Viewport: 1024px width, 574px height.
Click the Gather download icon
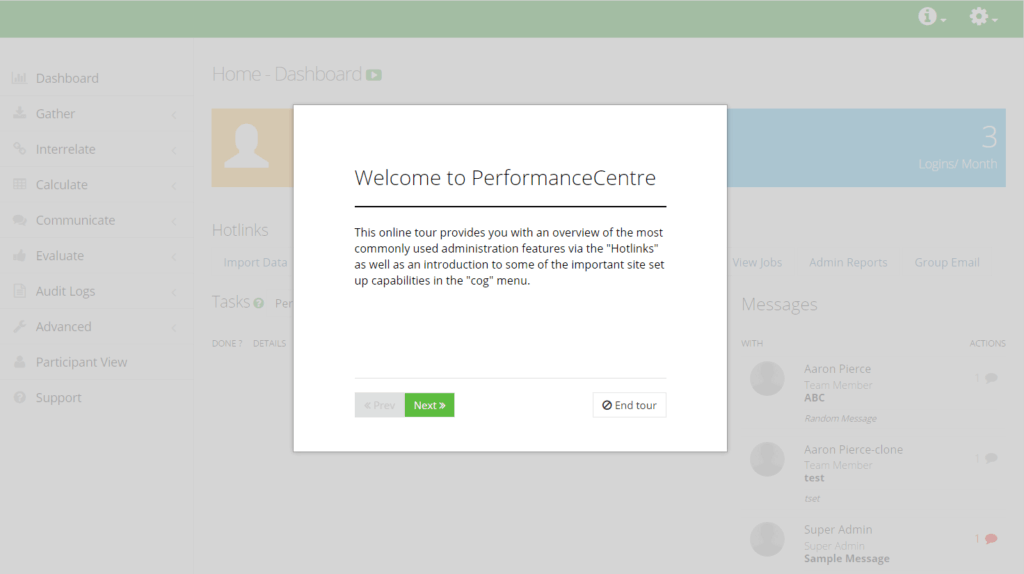(x=20, y=113)
